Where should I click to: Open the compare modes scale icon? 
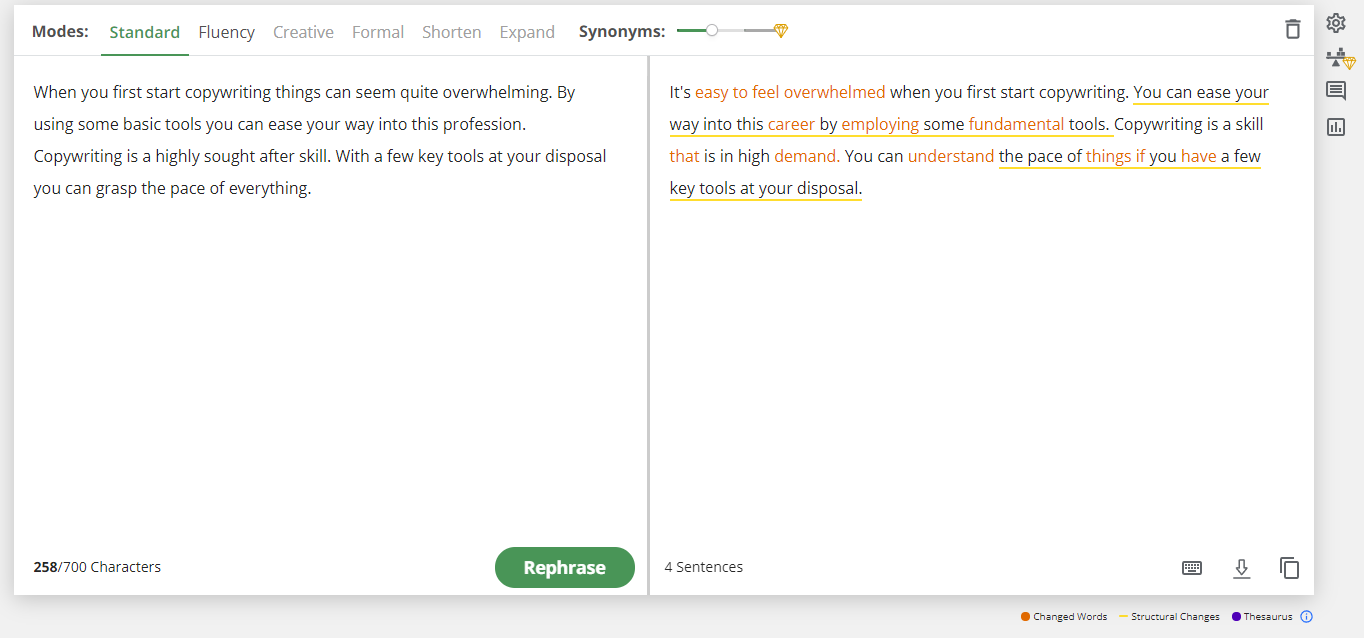pos(1339,59)
